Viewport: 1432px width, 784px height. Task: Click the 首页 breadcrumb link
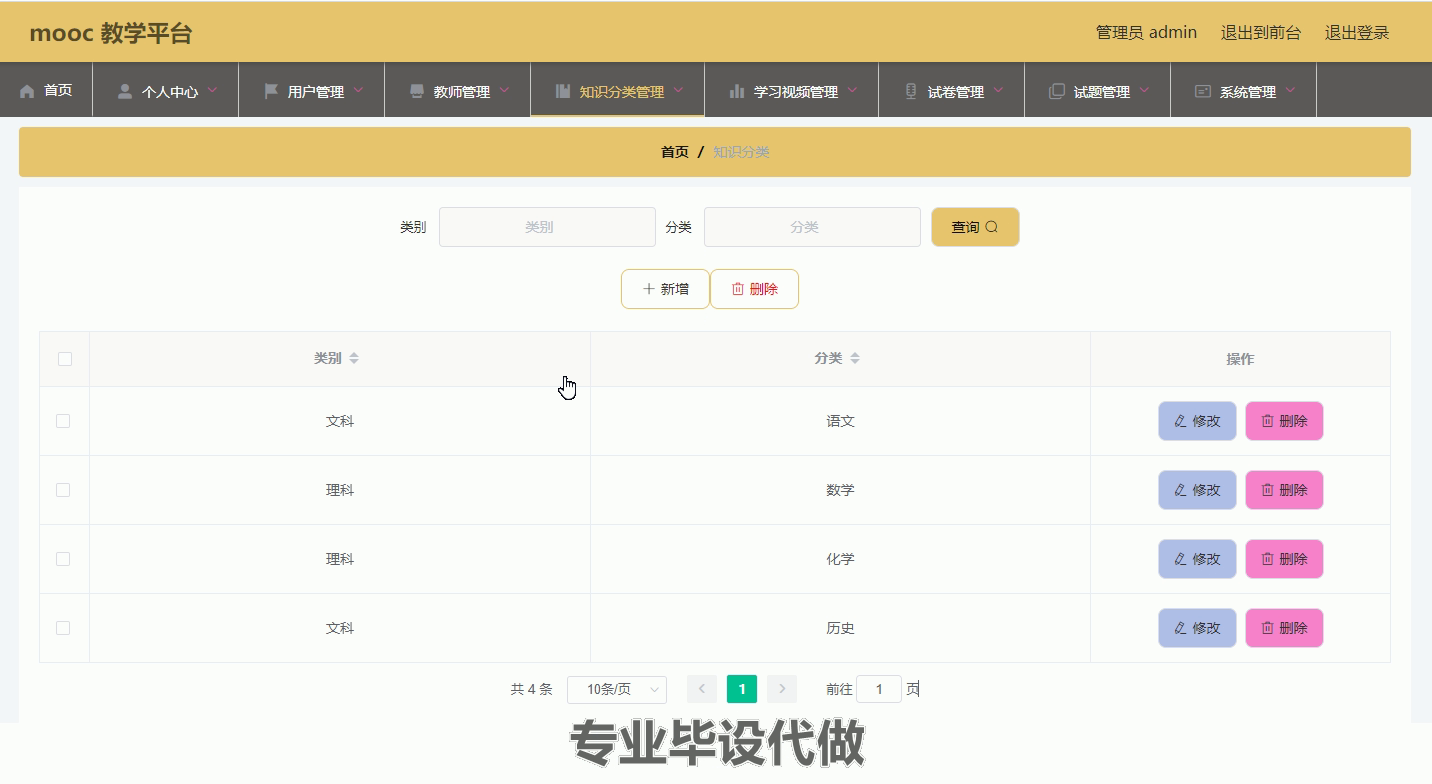pyautogui.click(x=675, y=152)
